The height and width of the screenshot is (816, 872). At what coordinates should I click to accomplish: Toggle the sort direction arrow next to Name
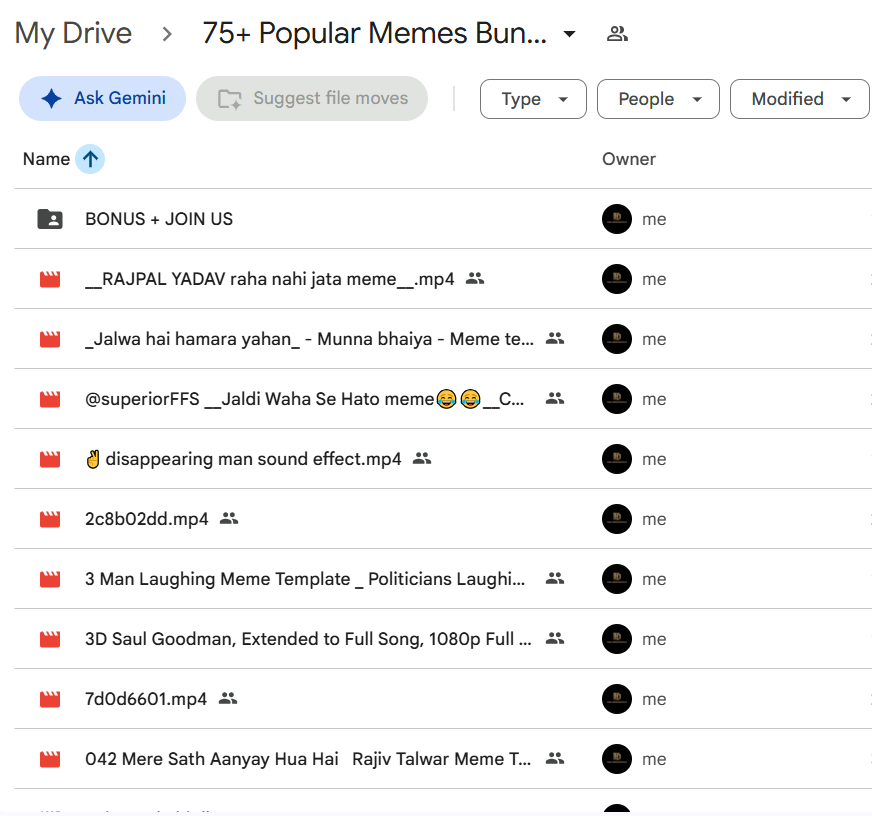[90, 159]
